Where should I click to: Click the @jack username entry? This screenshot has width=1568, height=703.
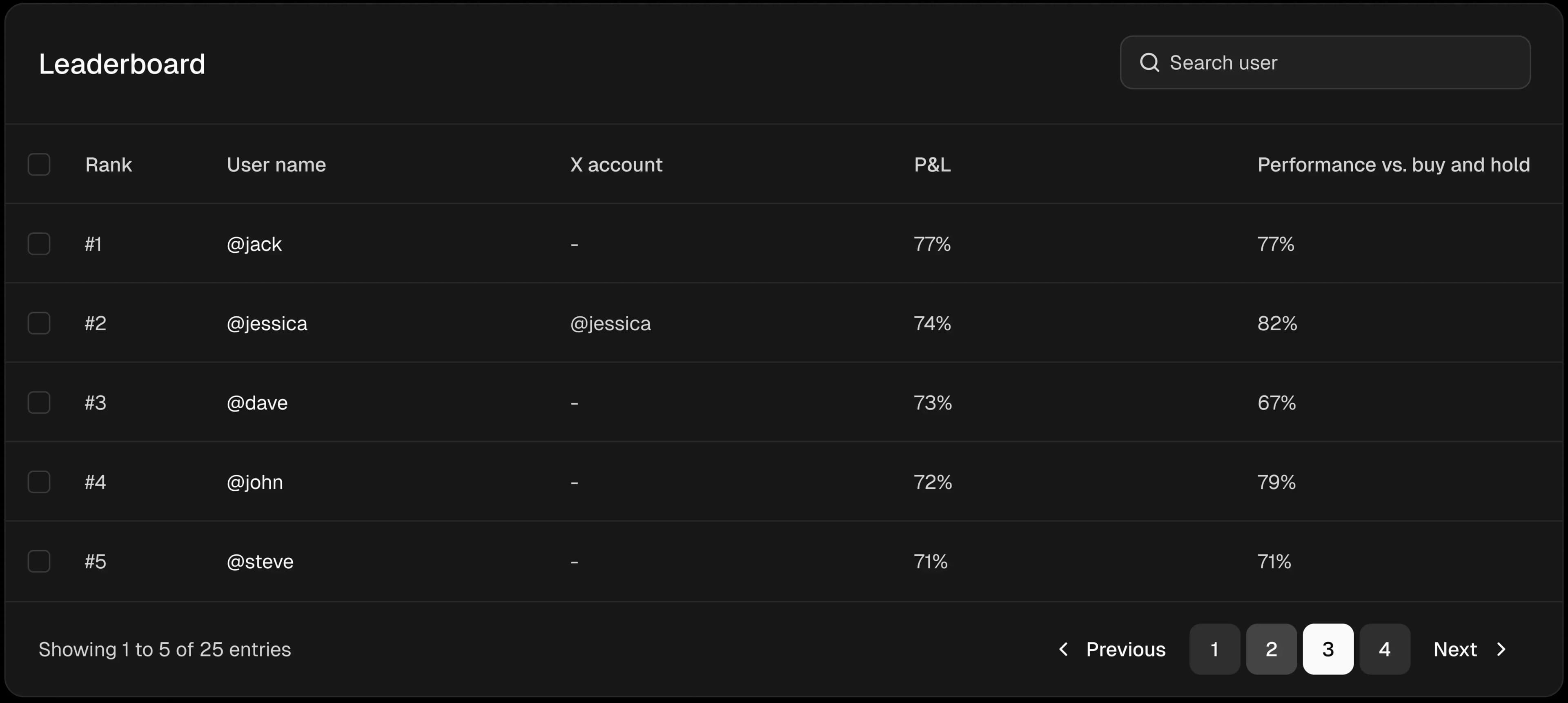(x=254, y=243)
